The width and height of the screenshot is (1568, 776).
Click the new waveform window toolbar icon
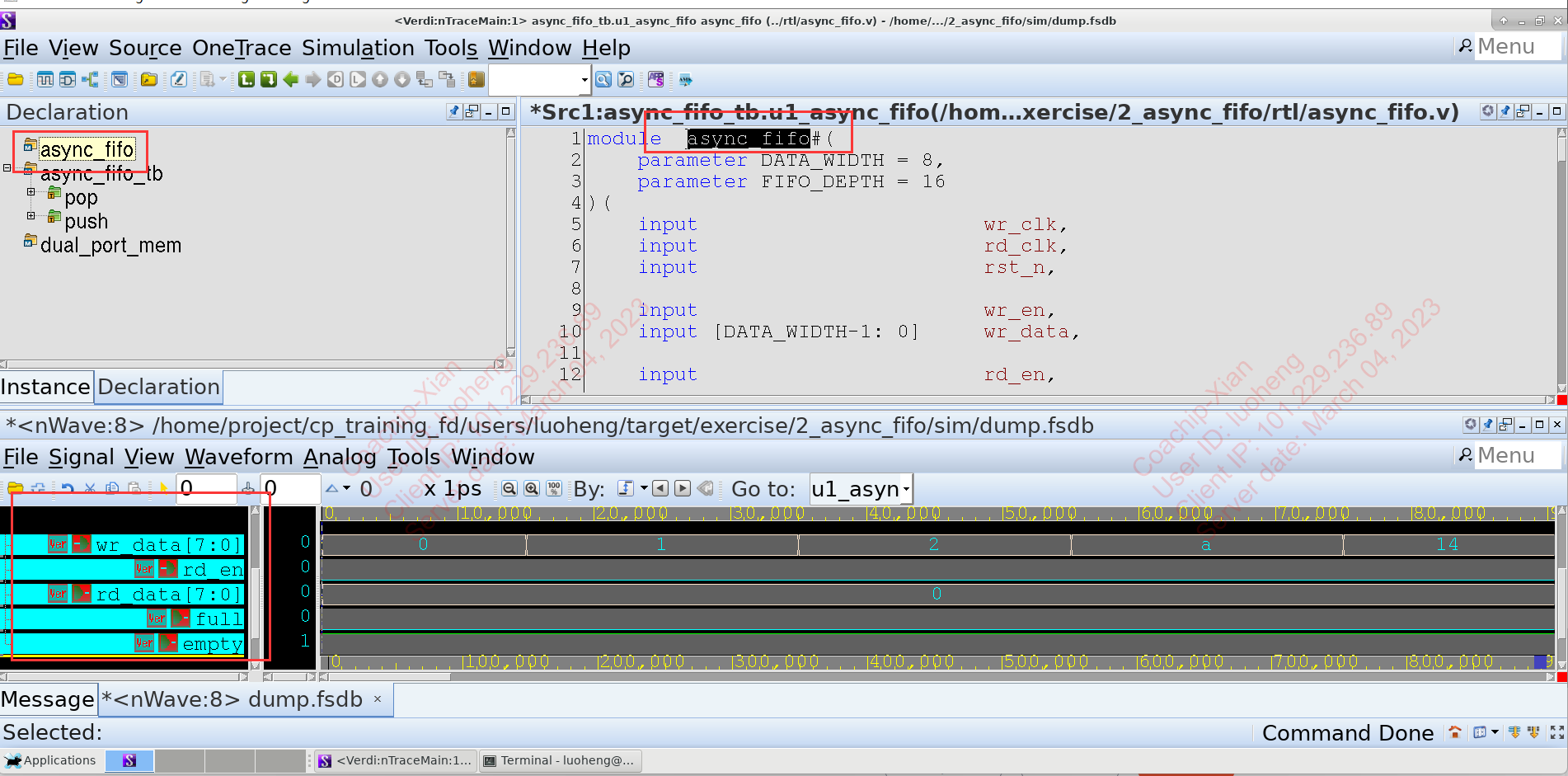pos(45,79)
